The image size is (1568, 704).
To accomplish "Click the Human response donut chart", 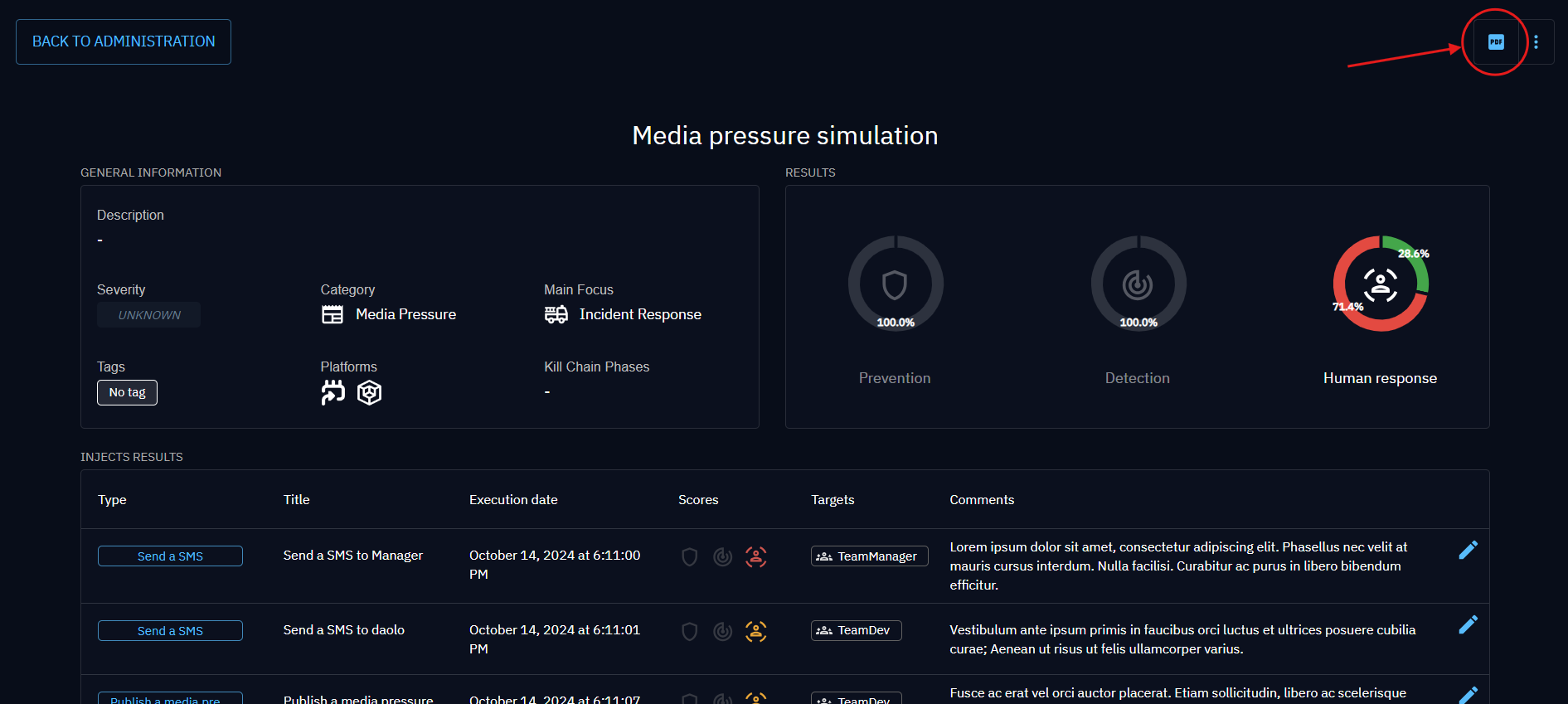I will tap(1380, 284).
